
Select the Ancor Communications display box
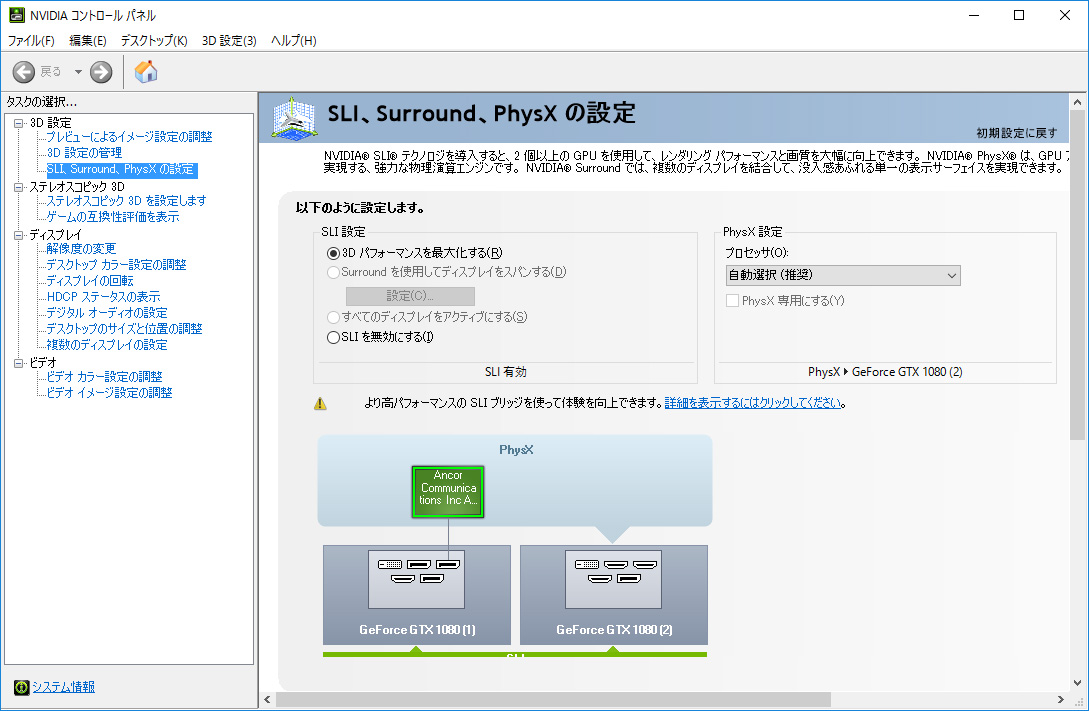[448, 492]
